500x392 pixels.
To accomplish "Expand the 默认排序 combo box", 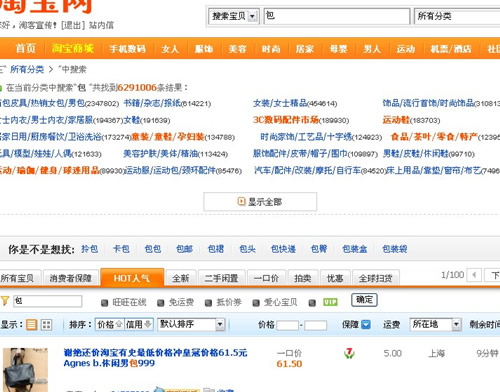I will tap(191, 324).
